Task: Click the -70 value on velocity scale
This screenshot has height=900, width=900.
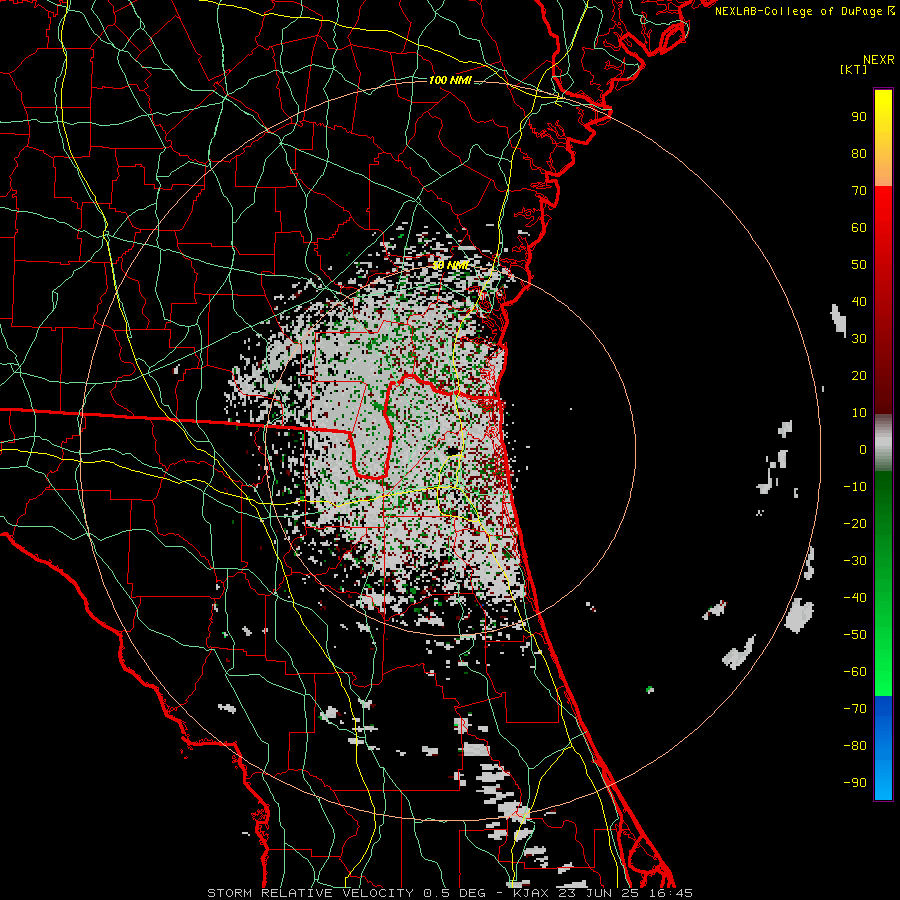Action: [855, 709]
